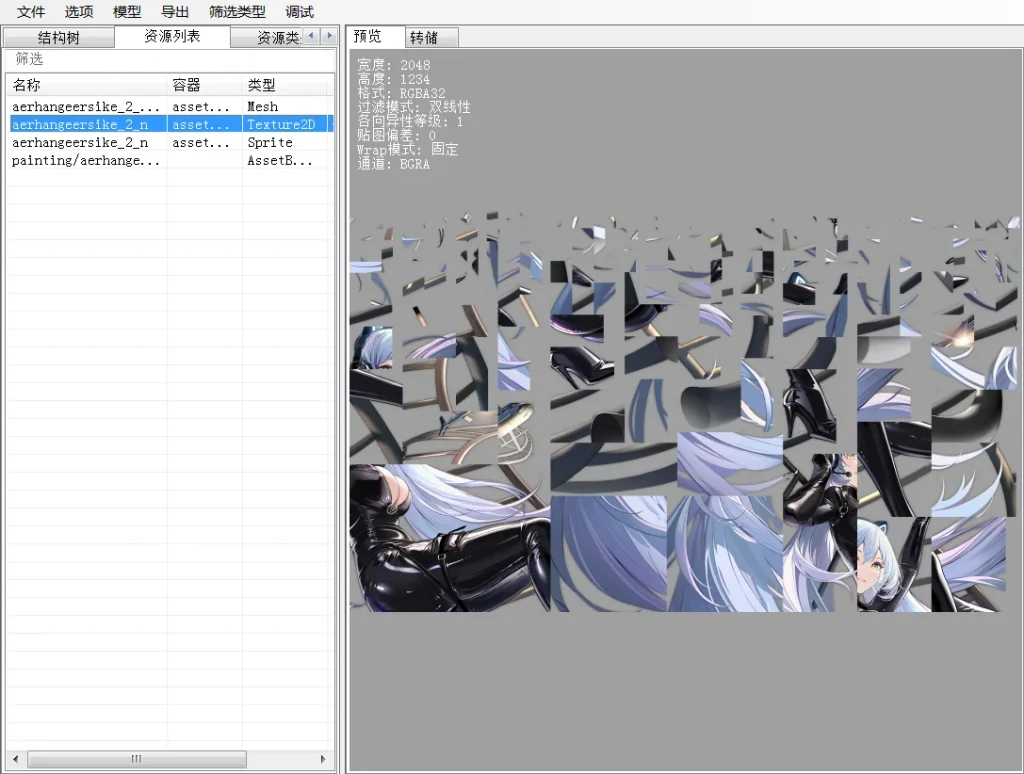Switch to the partially hidden 资源类 tab
Viewport: 1024px width, 774px height.
(268, 38)
